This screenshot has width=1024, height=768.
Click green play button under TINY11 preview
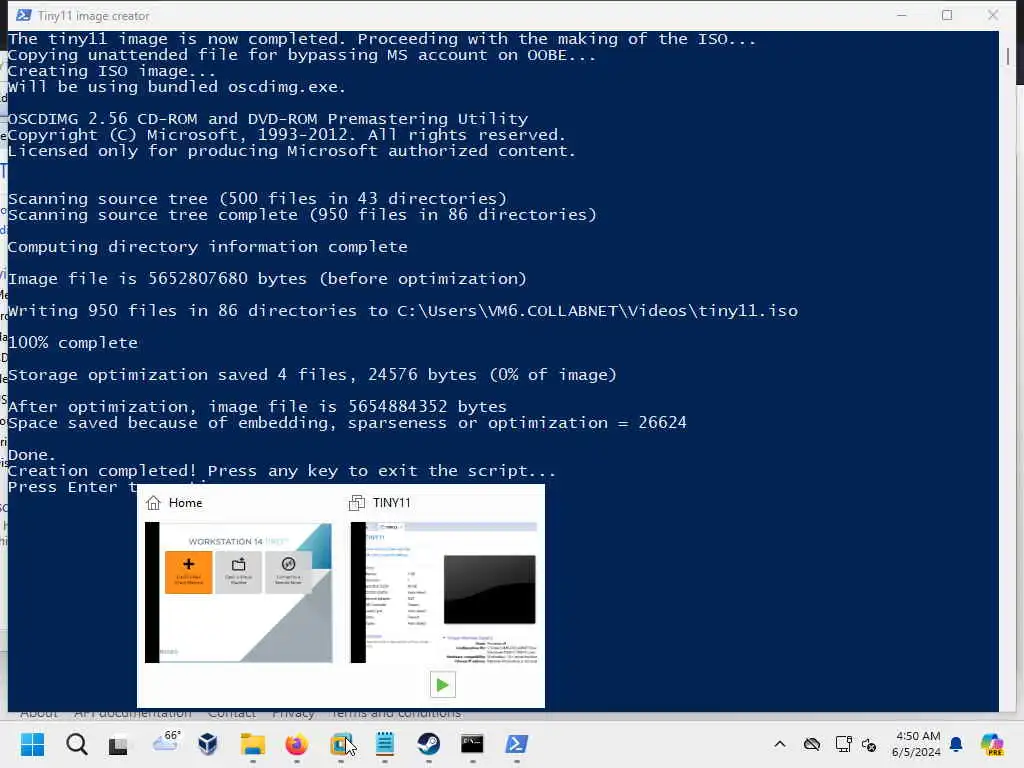(443, 685)
